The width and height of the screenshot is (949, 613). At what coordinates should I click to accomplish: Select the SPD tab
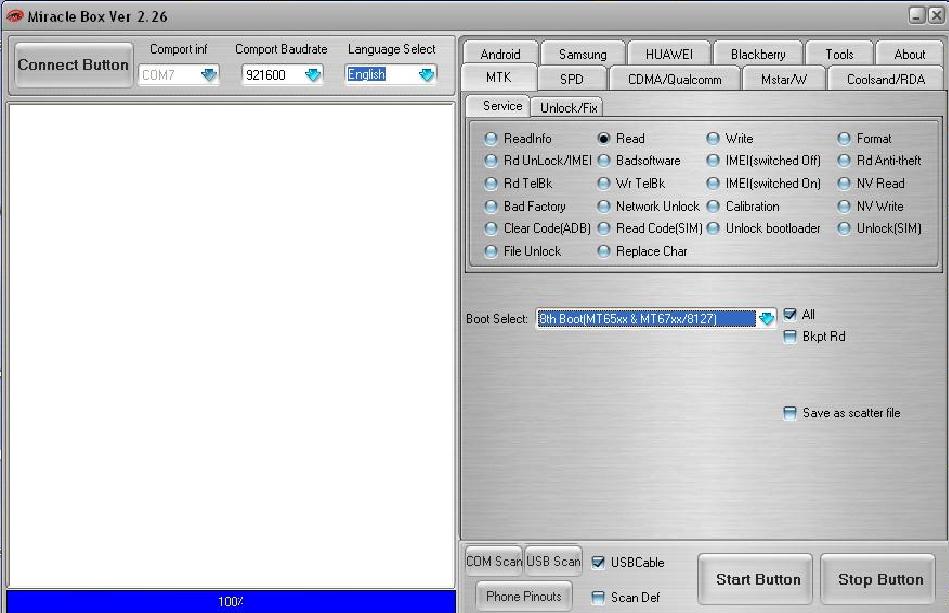click(571, 79)
